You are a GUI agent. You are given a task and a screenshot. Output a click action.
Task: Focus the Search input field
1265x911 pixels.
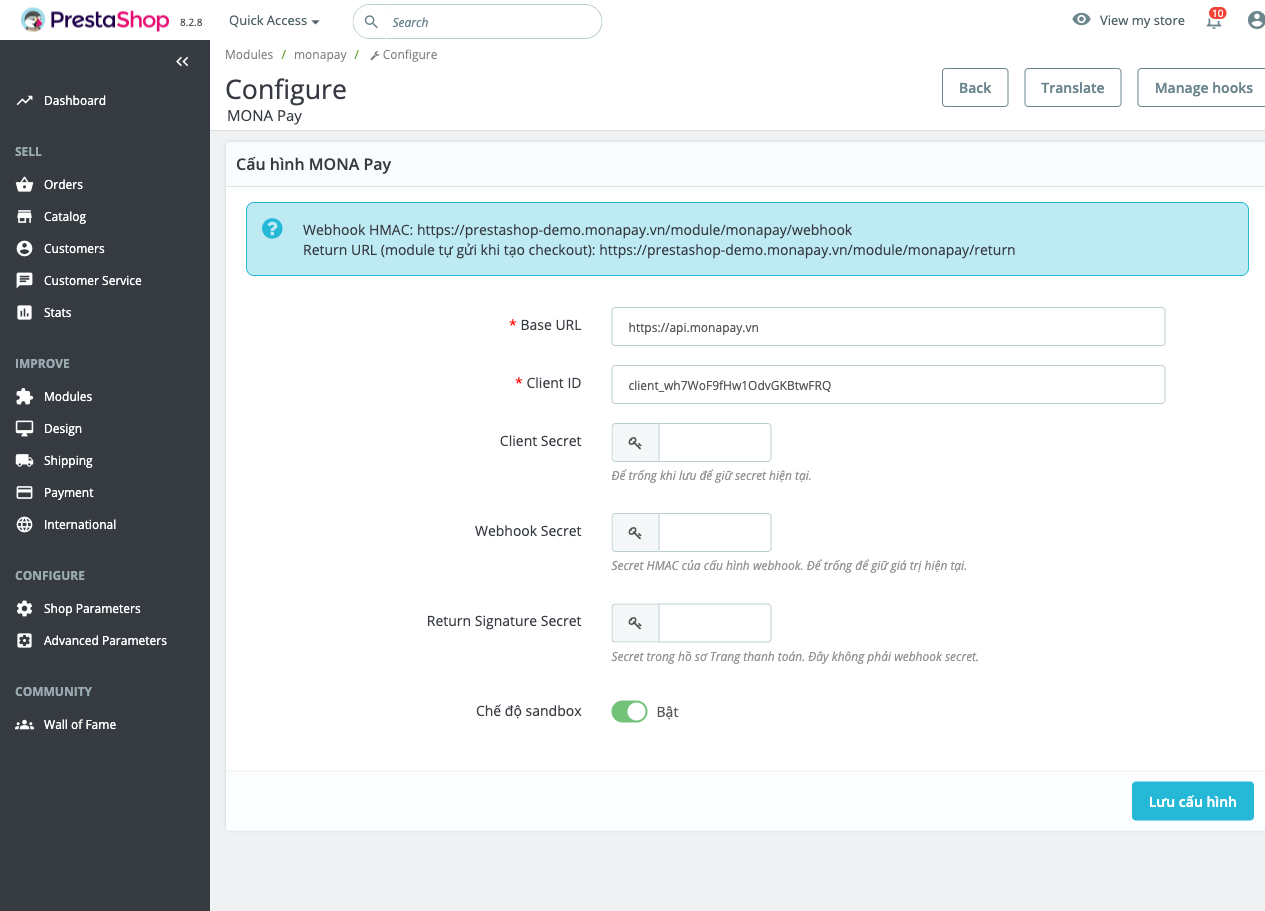coord(477,21)
